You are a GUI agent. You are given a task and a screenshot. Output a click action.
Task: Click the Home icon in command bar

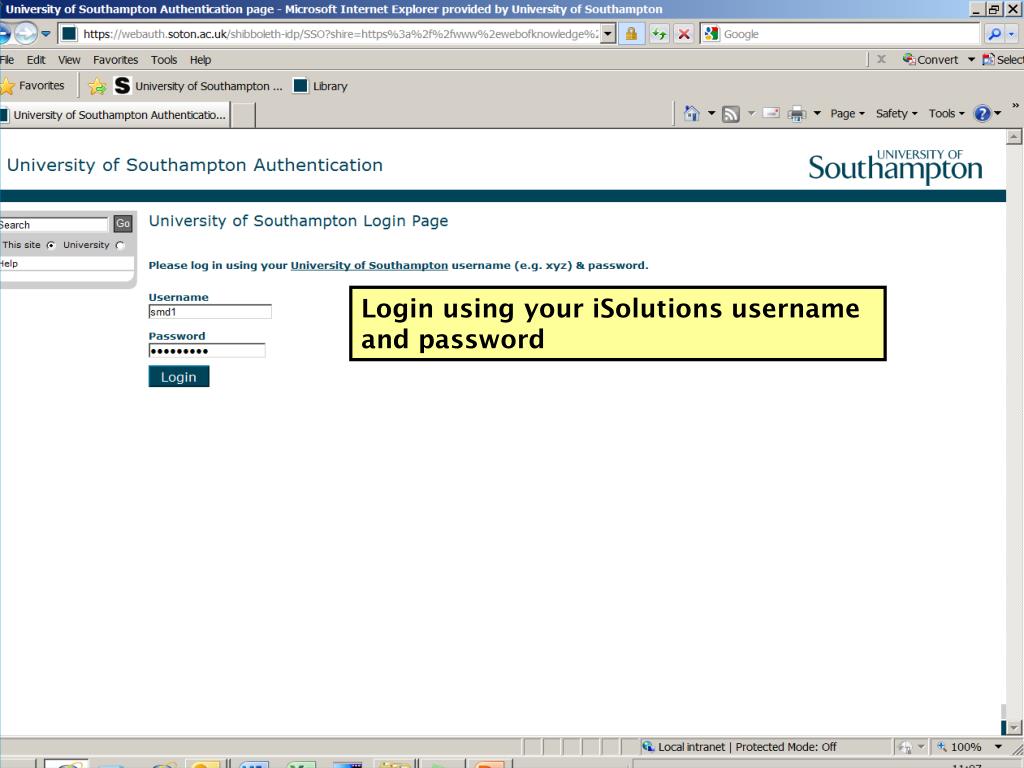pos(691,114)
